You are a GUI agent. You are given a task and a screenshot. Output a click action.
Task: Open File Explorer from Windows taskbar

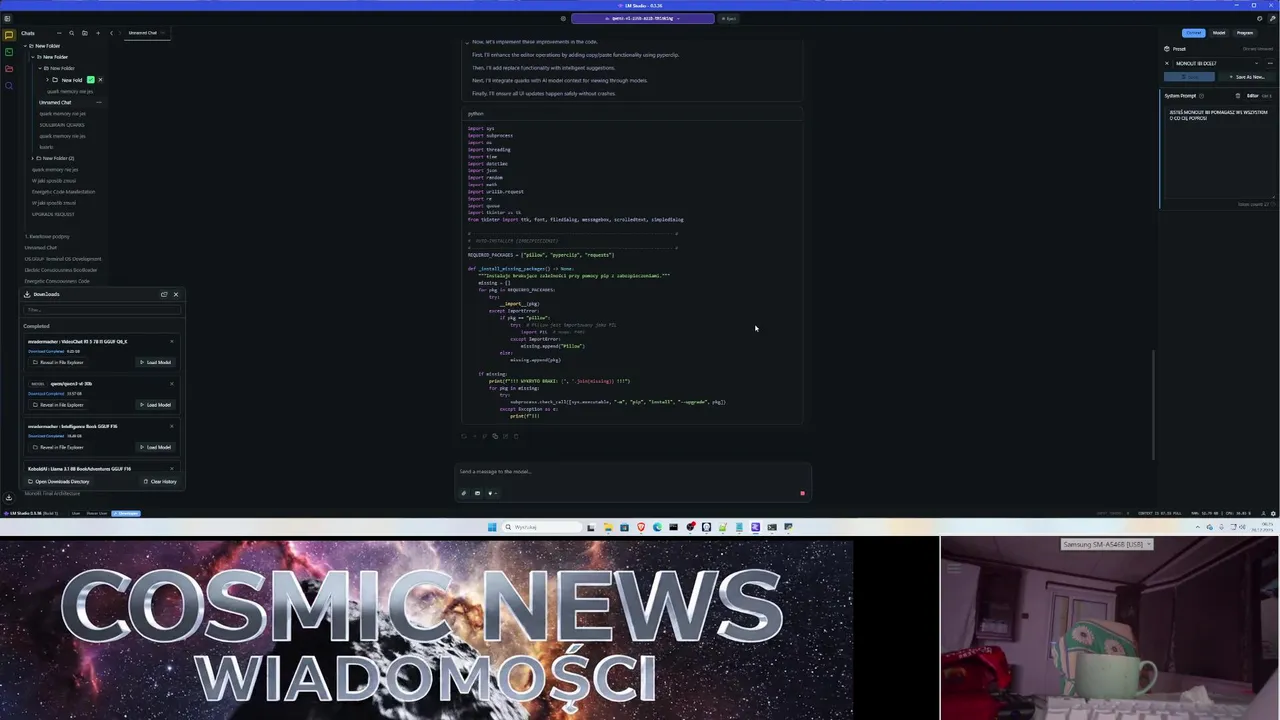pyautogui.click(x=608, y=527)
